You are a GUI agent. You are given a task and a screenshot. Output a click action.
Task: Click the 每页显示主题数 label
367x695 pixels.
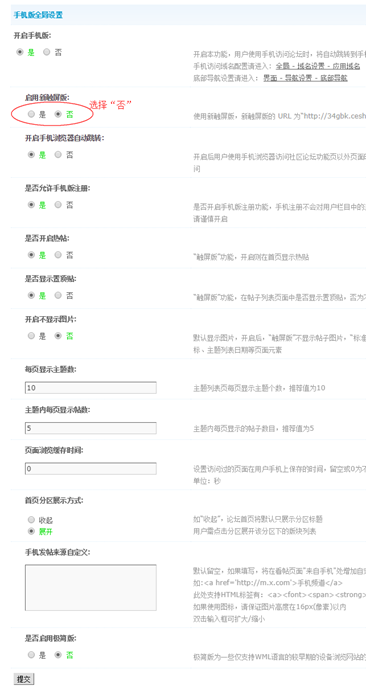click(51, 369)
